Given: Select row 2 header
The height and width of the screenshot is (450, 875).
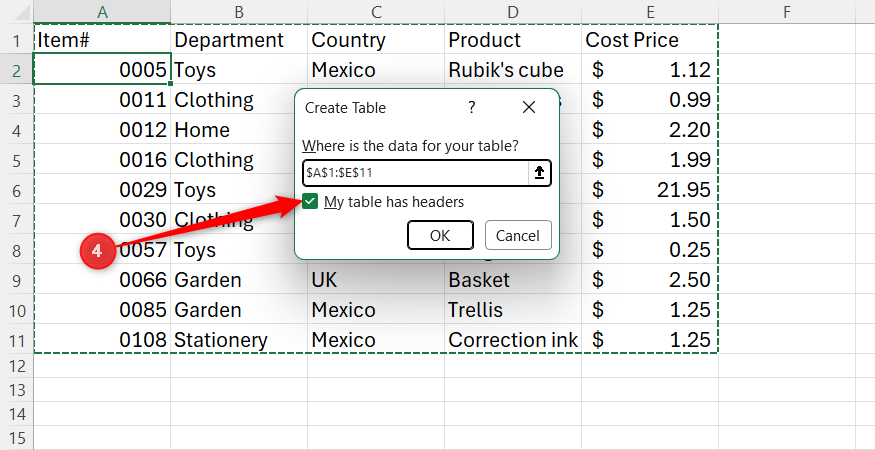Looking at the screenshot, I should (x=17, y=70).
